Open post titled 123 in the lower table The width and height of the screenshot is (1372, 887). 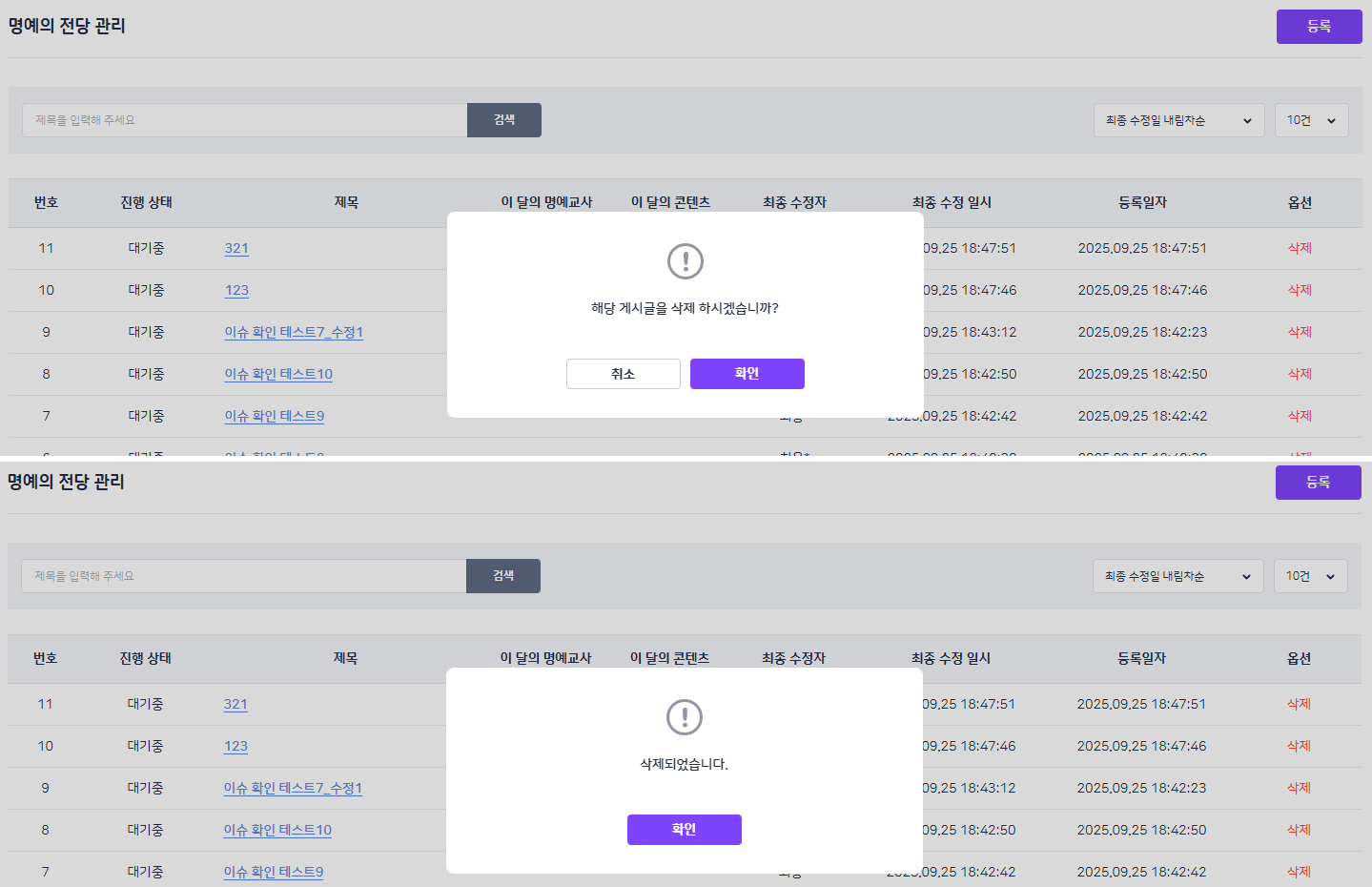pyautogui.click(x=235, y=746)
